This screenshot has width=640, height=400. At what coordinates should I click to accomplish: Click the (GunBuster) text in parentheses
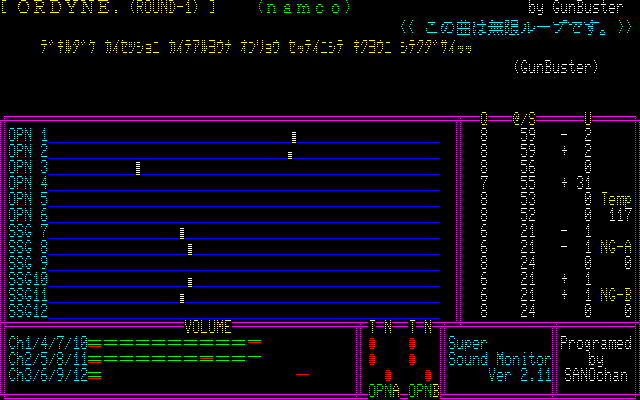pos(556,67)
